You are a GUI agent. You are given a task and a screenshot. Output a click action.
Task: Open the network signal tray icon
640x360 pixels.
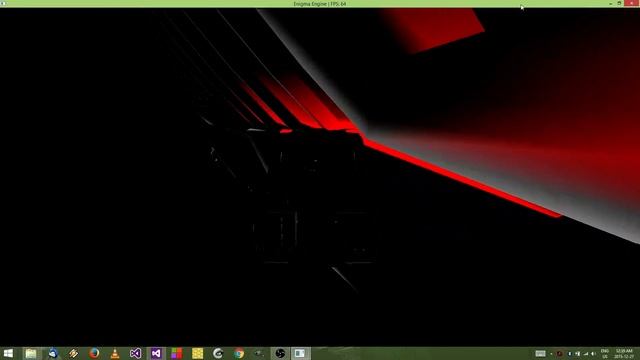click(586, 353)
